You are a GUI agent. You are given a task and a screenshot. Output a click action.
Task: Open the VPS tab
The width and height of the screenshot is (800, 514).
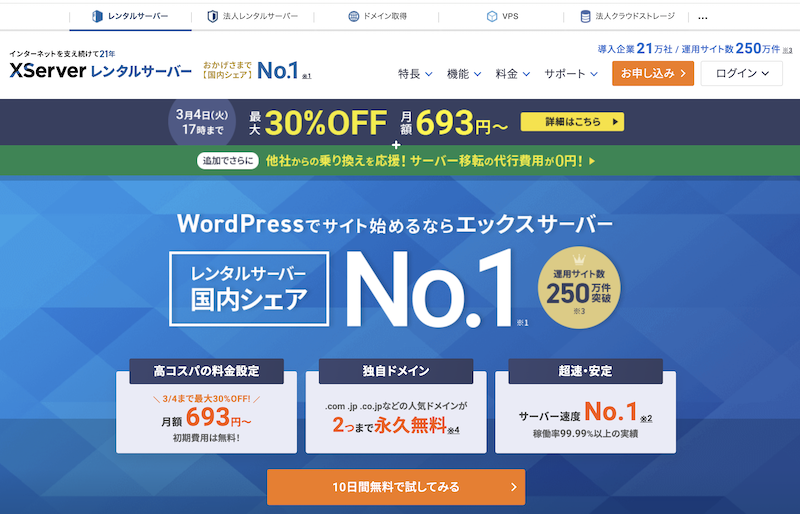point(502,16)
